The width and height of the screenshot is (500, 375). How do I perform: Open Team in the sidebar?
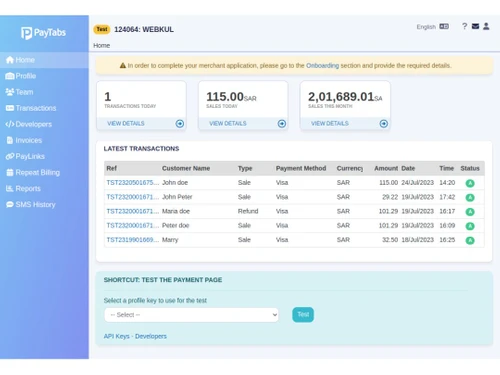point(44,92)
